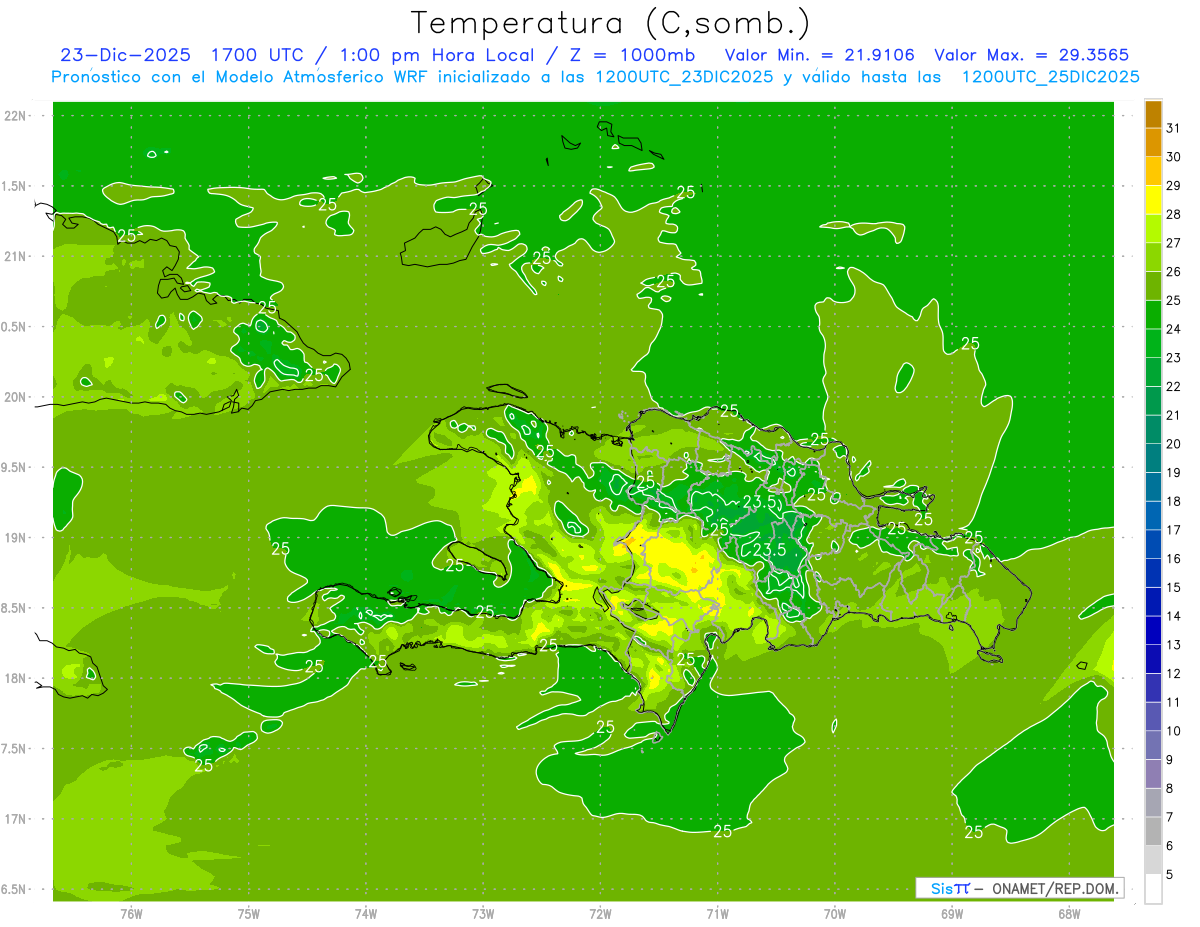Click the legend value 8

(x=1170, y=788)
